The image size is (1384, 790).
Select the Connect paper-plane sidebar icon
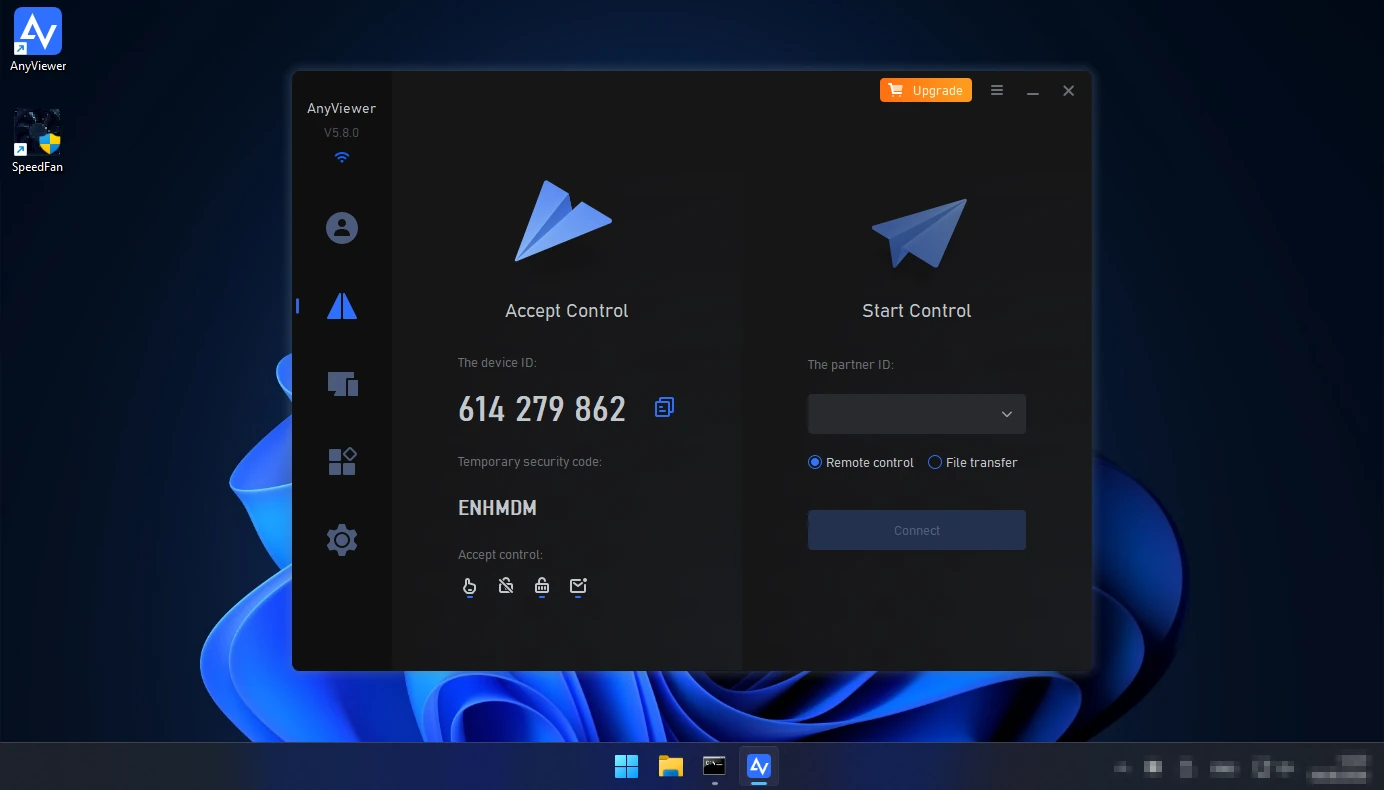(342, 306)
